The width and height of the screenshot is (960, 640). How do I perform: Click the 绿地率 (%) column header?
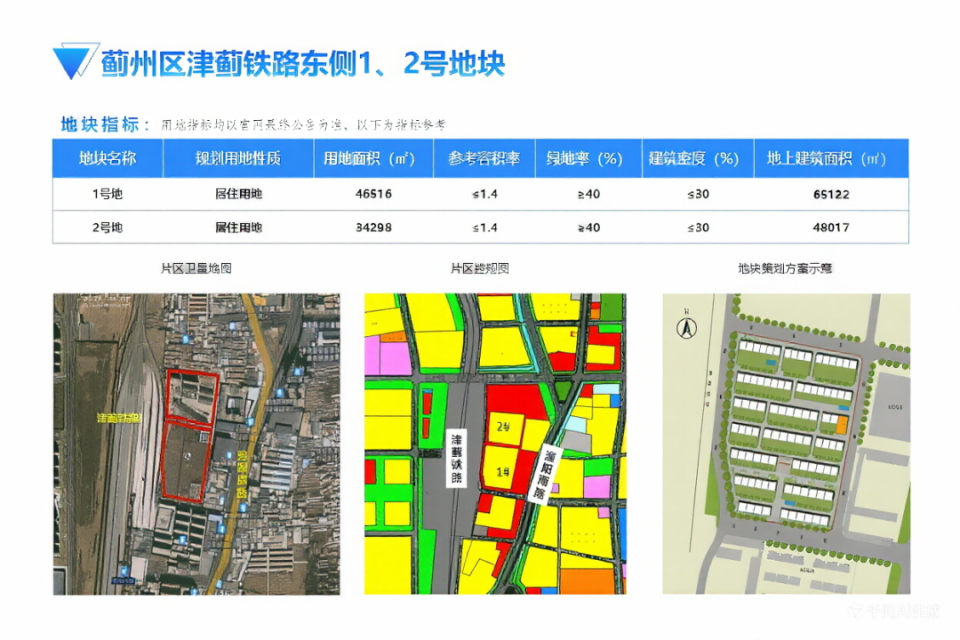coord(588,159)
